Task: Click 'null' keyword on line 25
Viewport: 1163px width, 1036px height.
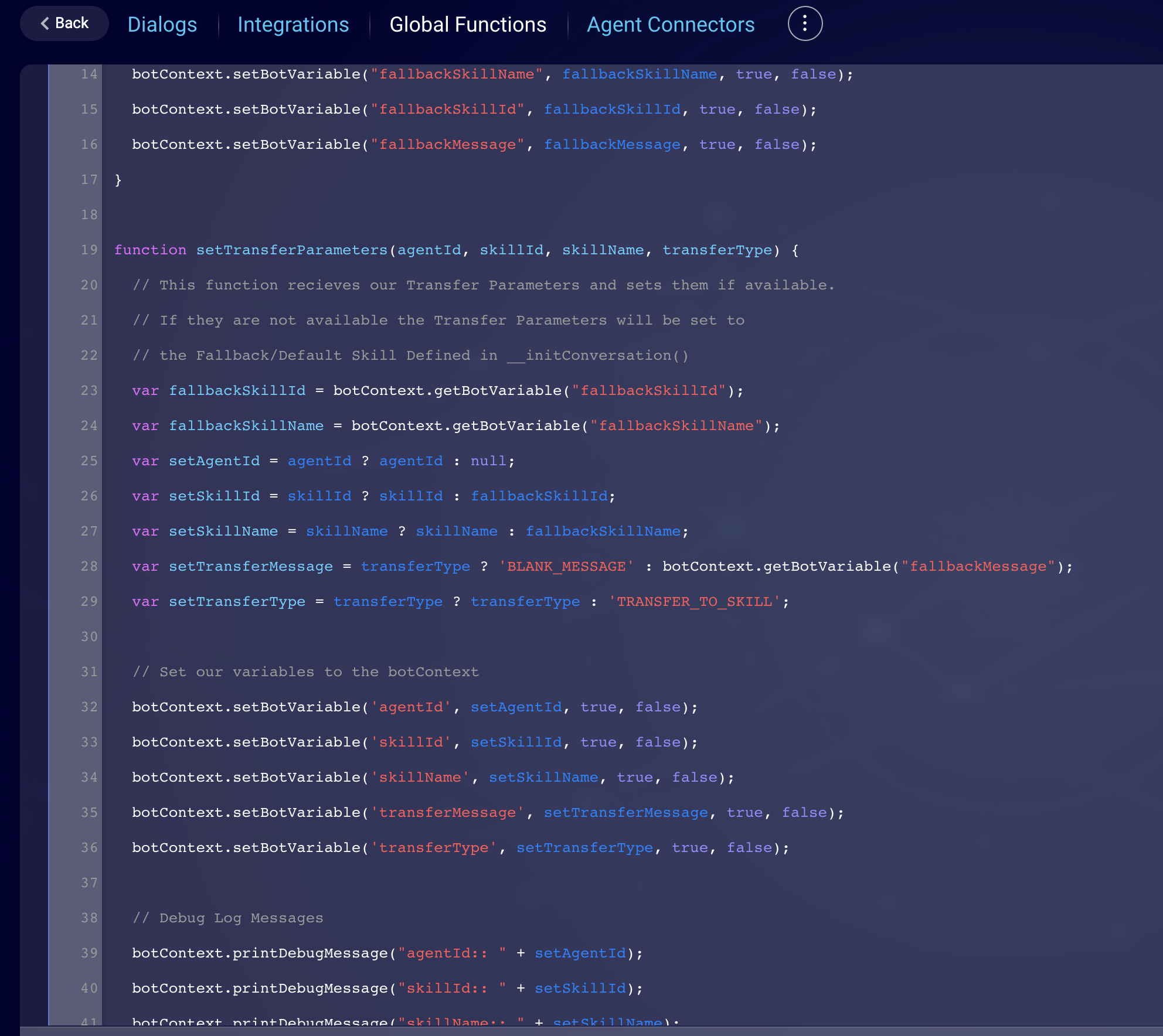Action: pyautogui.click(x=488, y=461)
